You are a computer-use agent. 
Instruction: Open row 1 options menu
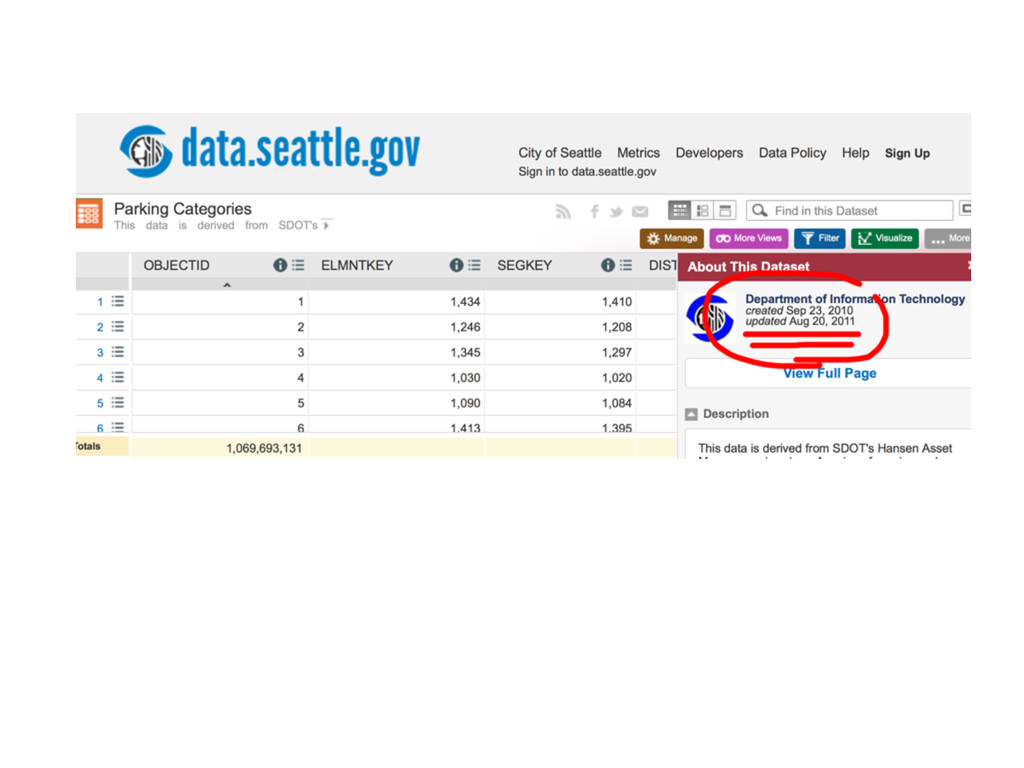(118, 301)
